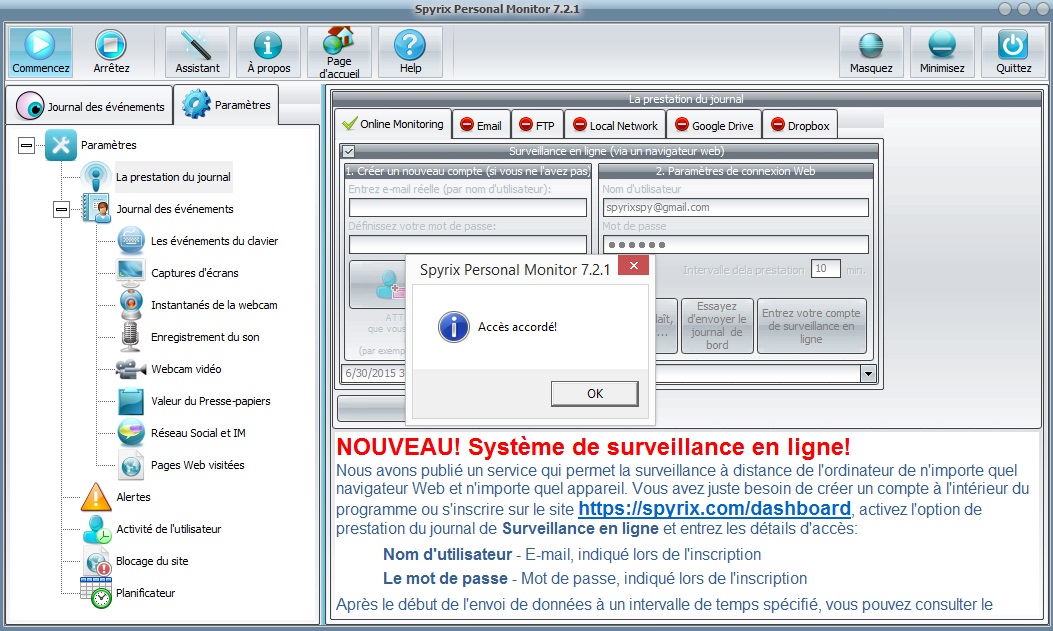The width and height of the screenshot is (1053, 631).
Task: Click Essayez d'envoyer le journal button
Action: 717,326
